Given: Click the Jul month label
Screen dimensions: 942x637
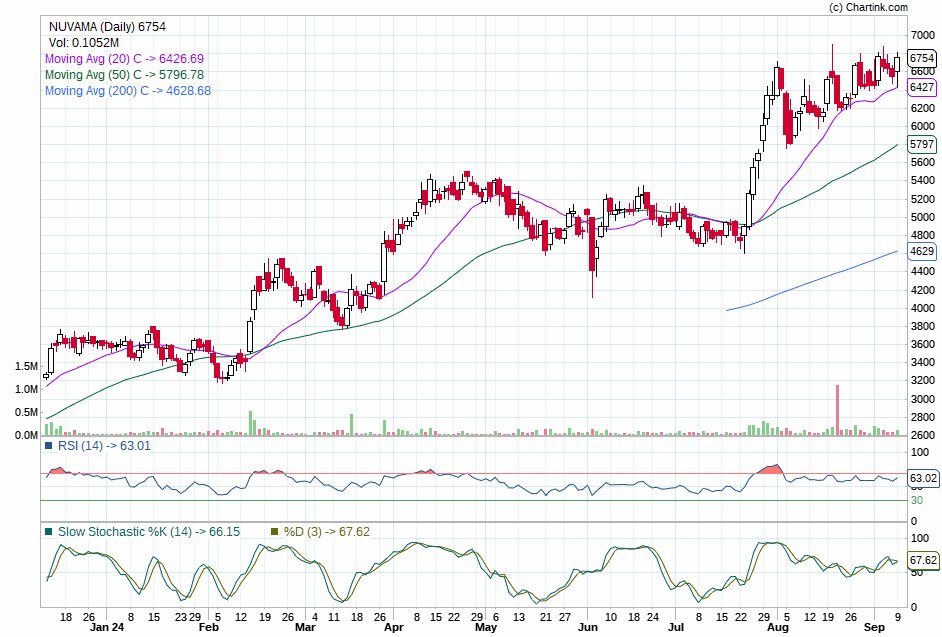Looking at the screenshot, I should [x=675, y=627].
